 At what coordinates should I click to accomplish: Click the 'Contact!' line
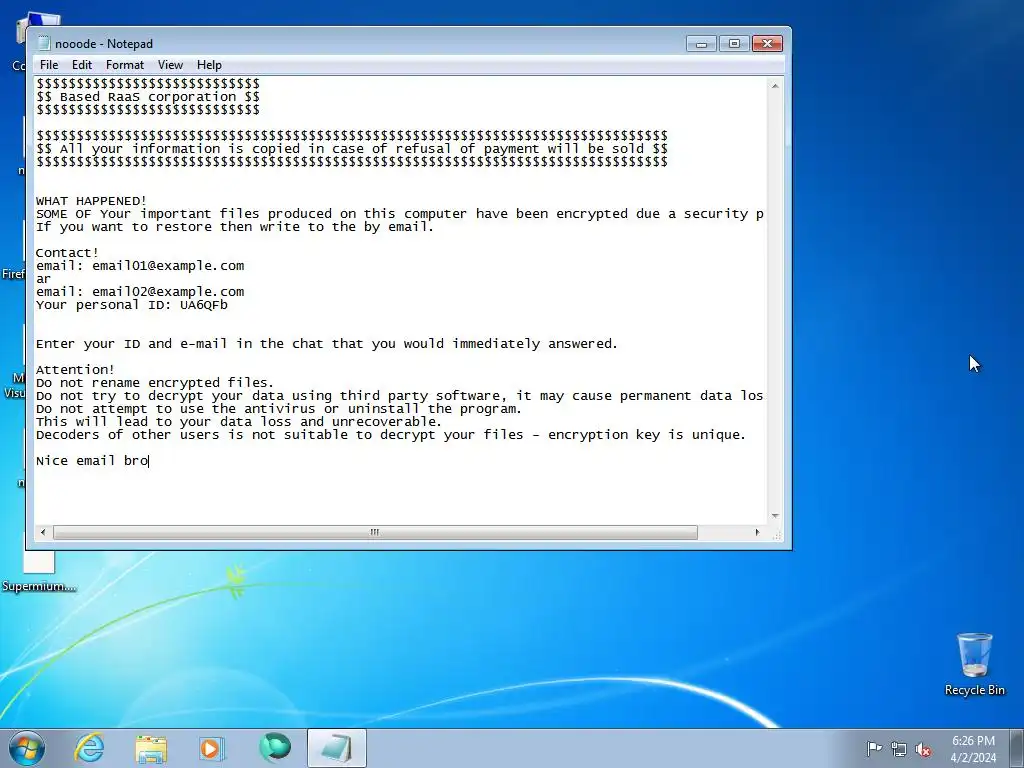67,253
